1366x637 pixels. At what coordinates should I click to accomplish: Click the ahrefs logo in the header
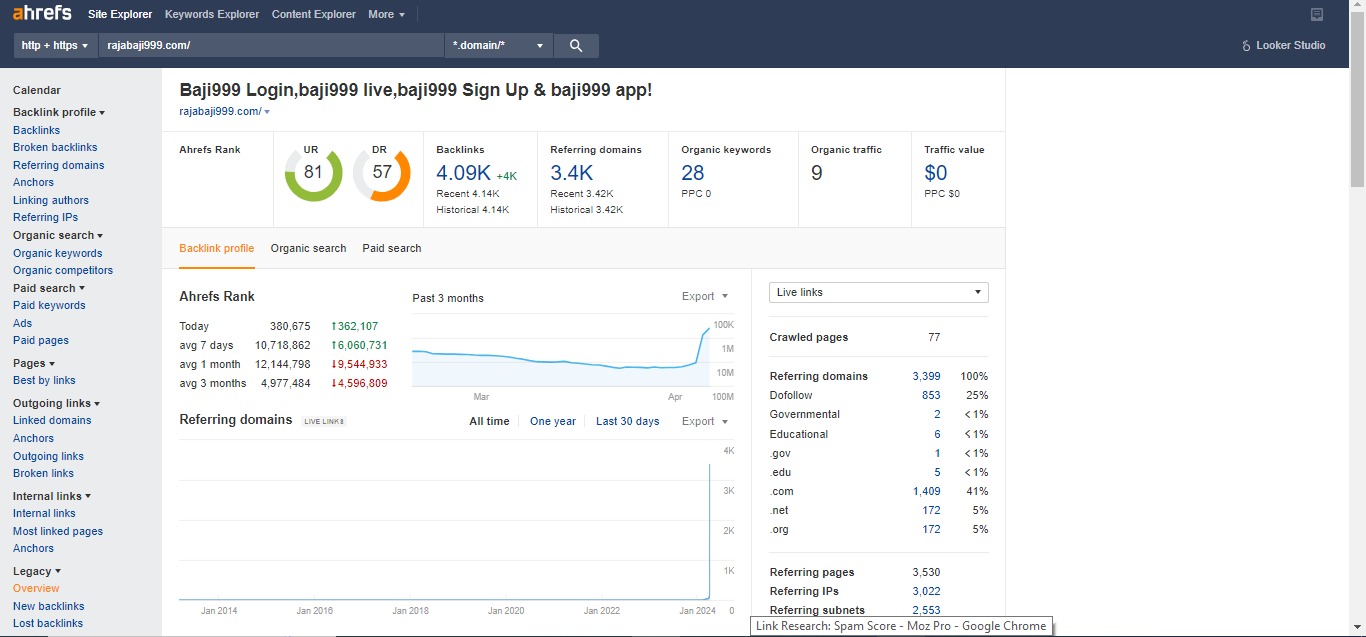42,14
